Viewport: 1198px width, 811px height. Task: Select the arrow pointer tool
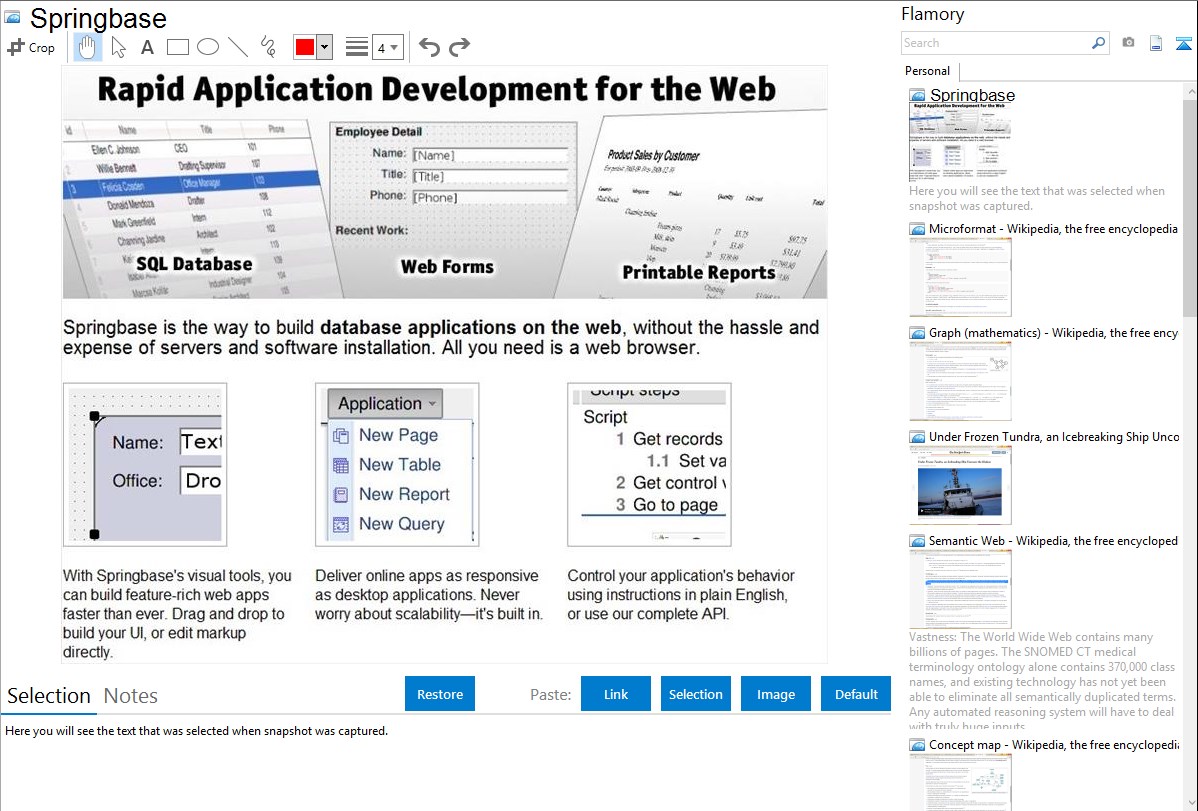pyautogui.click(x=118, y=47)
